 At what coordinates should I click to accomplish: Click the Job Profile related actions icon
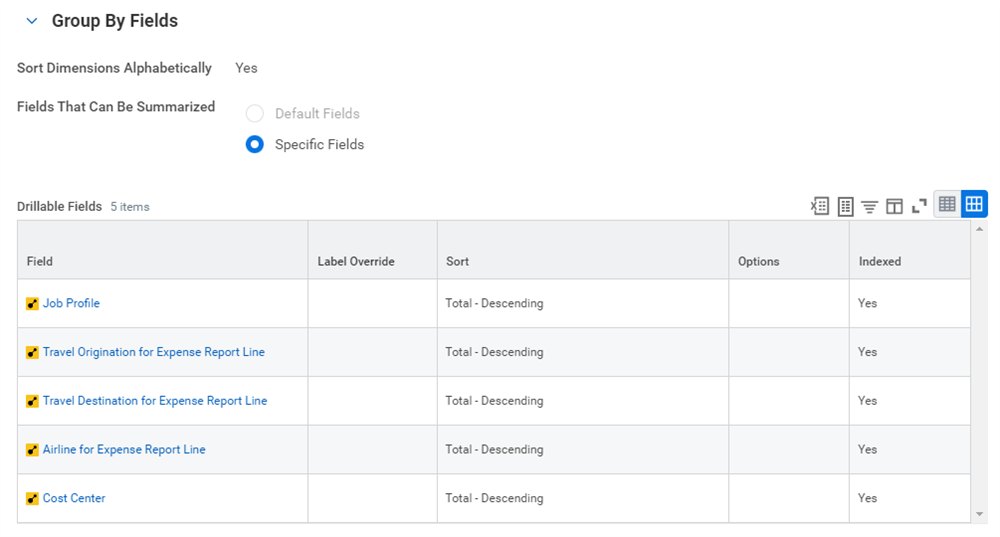coord(32,304)
